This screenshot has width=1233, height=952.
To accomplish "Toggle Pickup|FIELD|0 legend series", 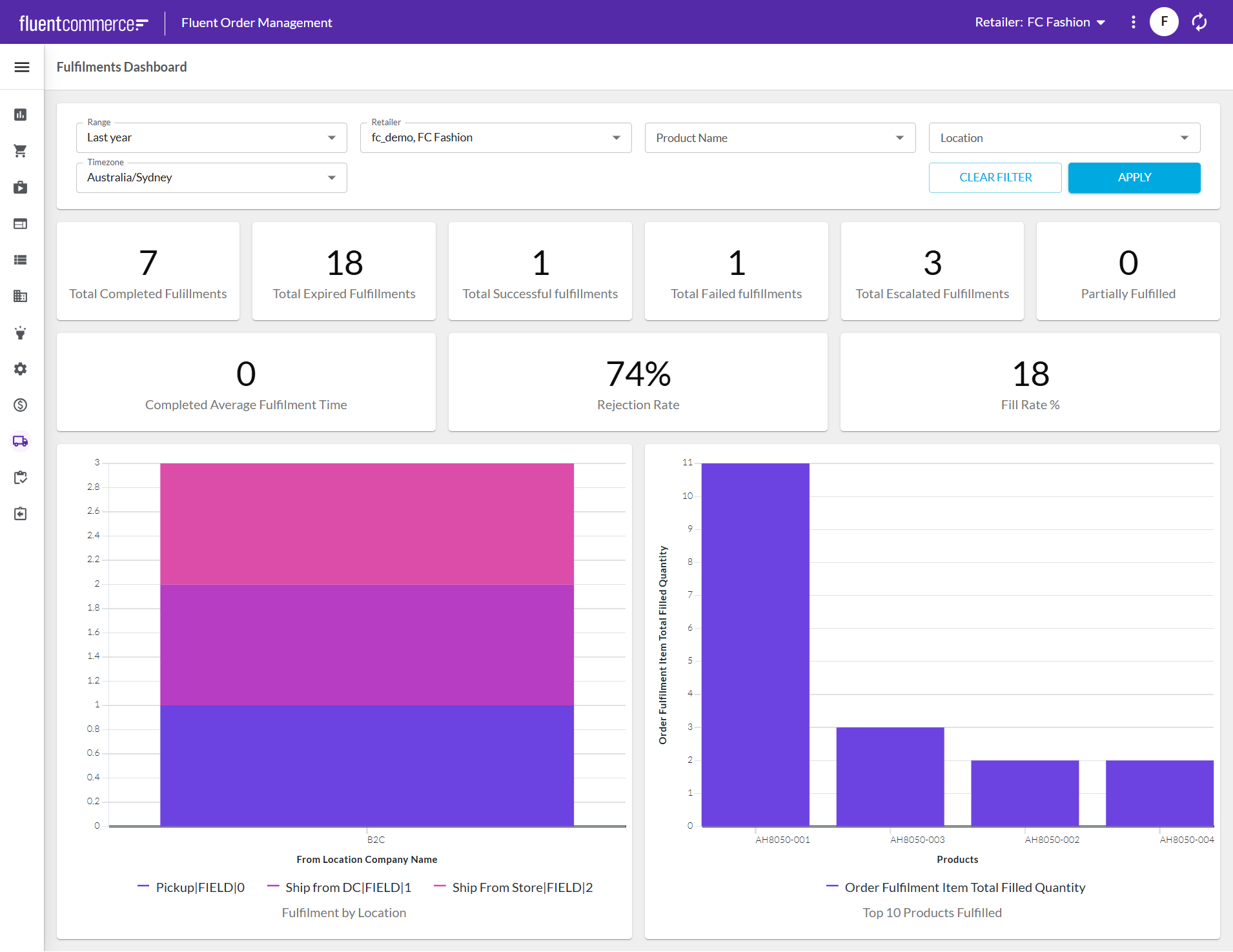I will pyautogui.click(x=192, y=887).
